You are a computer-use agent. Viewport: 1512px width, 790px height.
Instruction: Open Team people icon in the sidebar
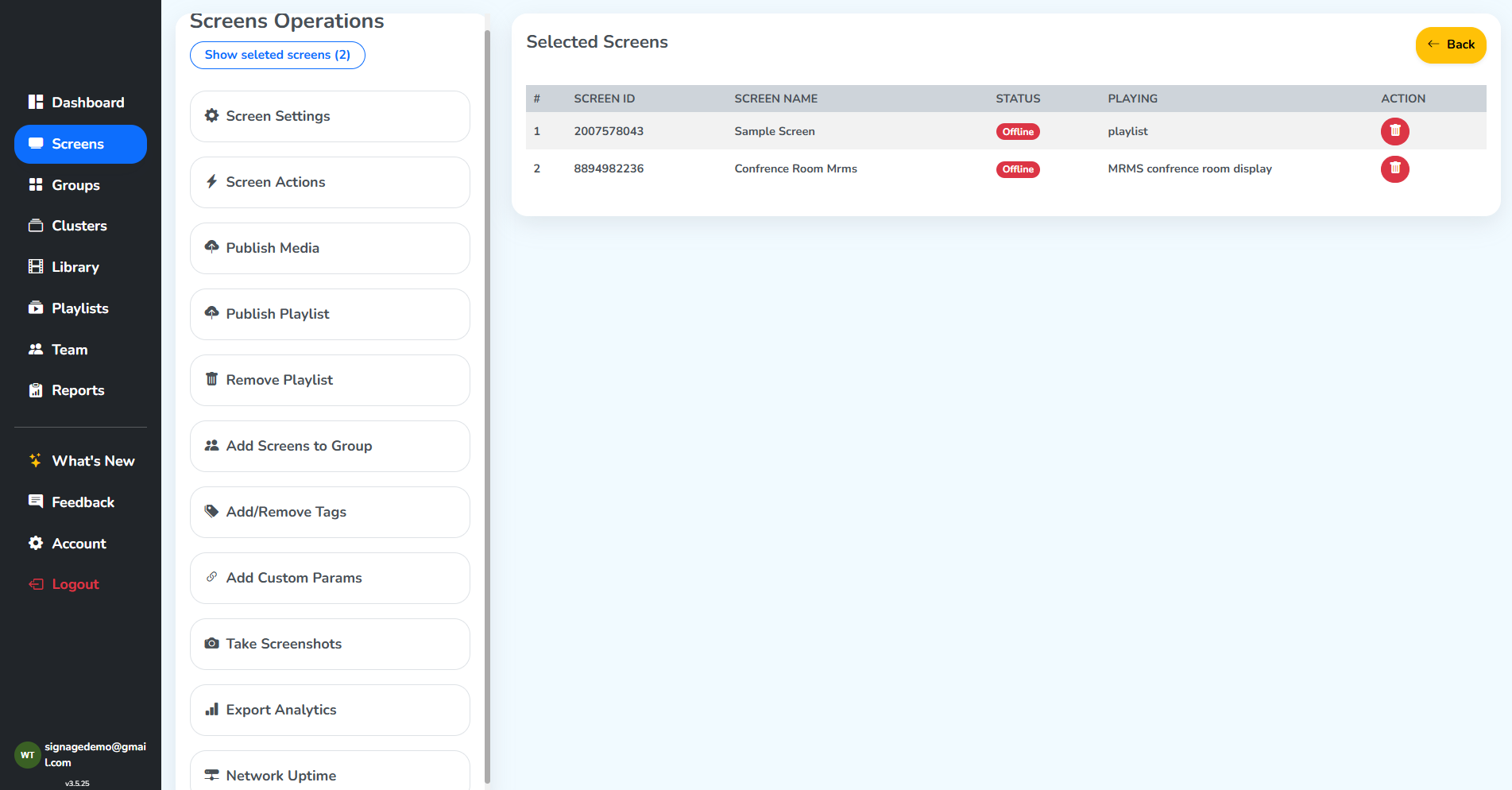tap(36, 349)
